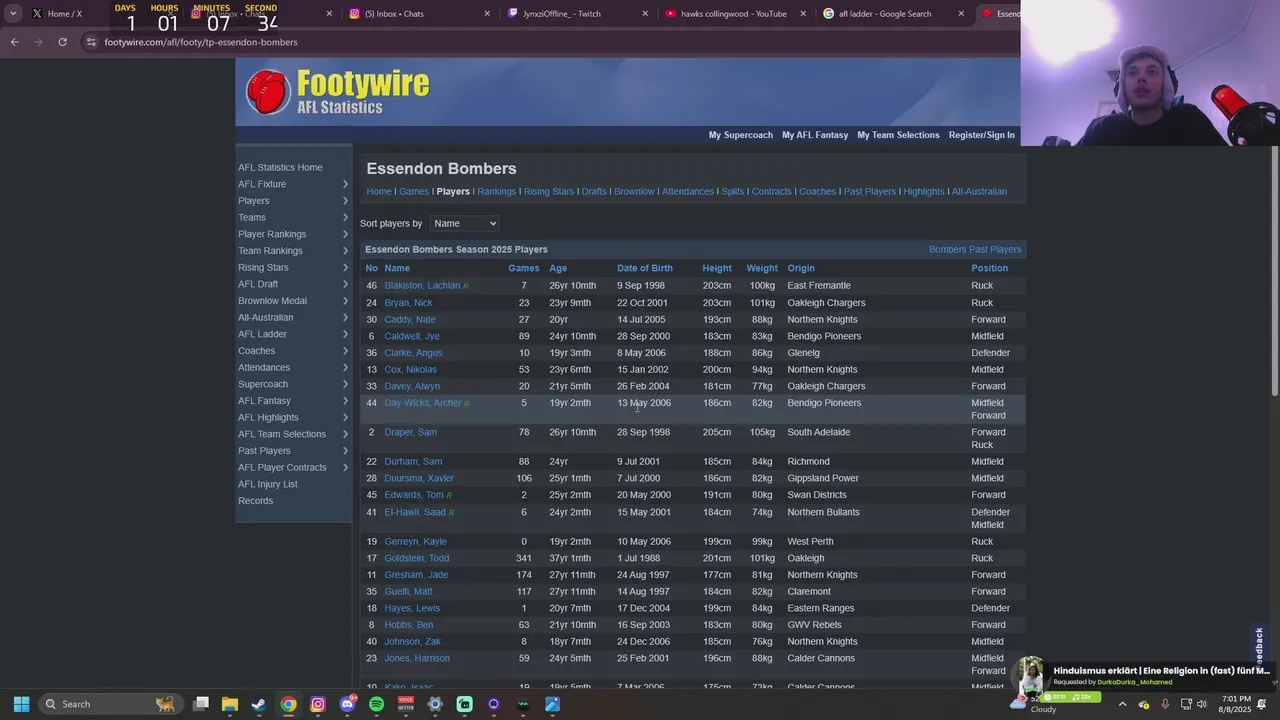
Task: Open the Past Players sub-navigation link
Action: pyautogui.click(x=869, y=191)
